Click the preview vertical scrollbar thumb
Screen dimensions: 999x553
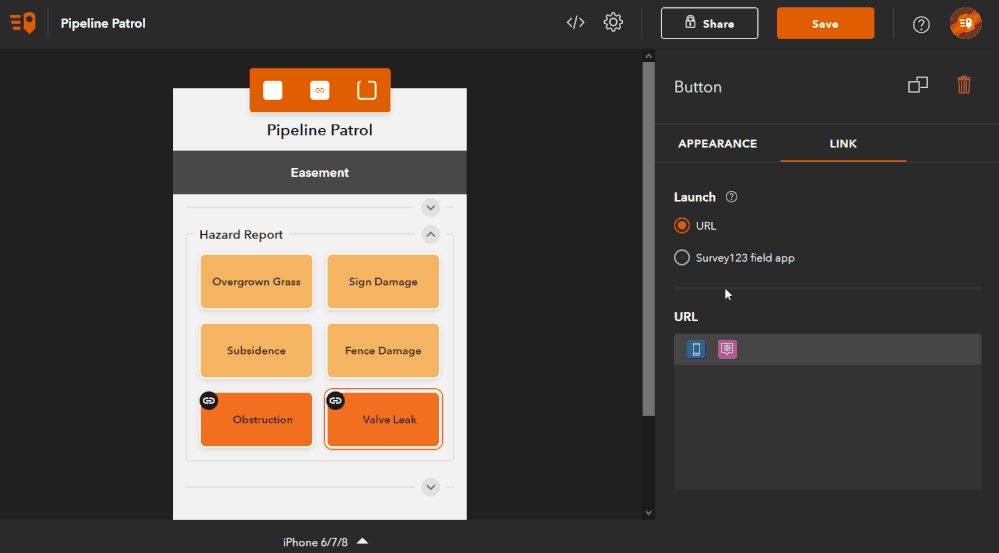(x=649, y=239)
